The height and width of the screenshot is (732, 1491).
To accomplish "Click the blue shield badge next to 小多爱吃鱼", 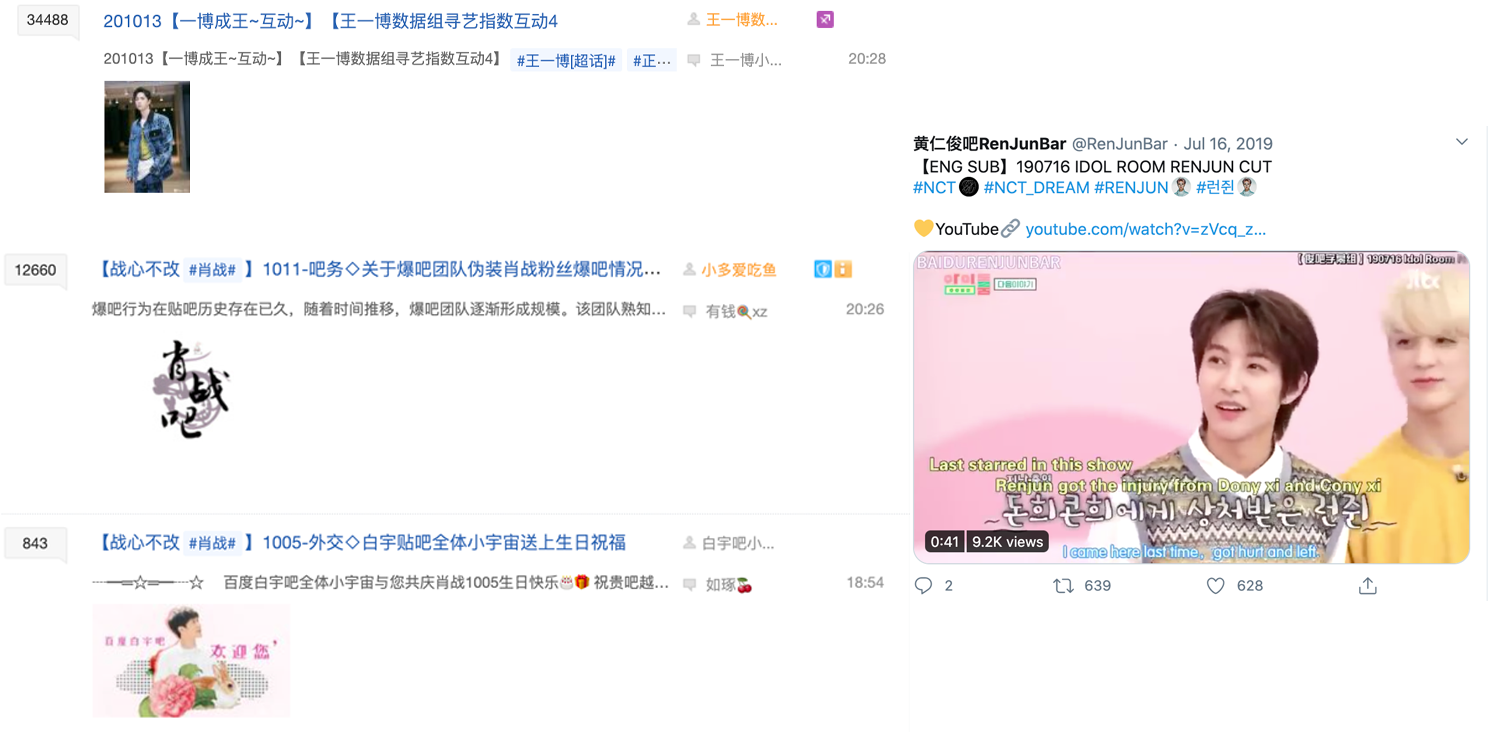I will (822, 269).
